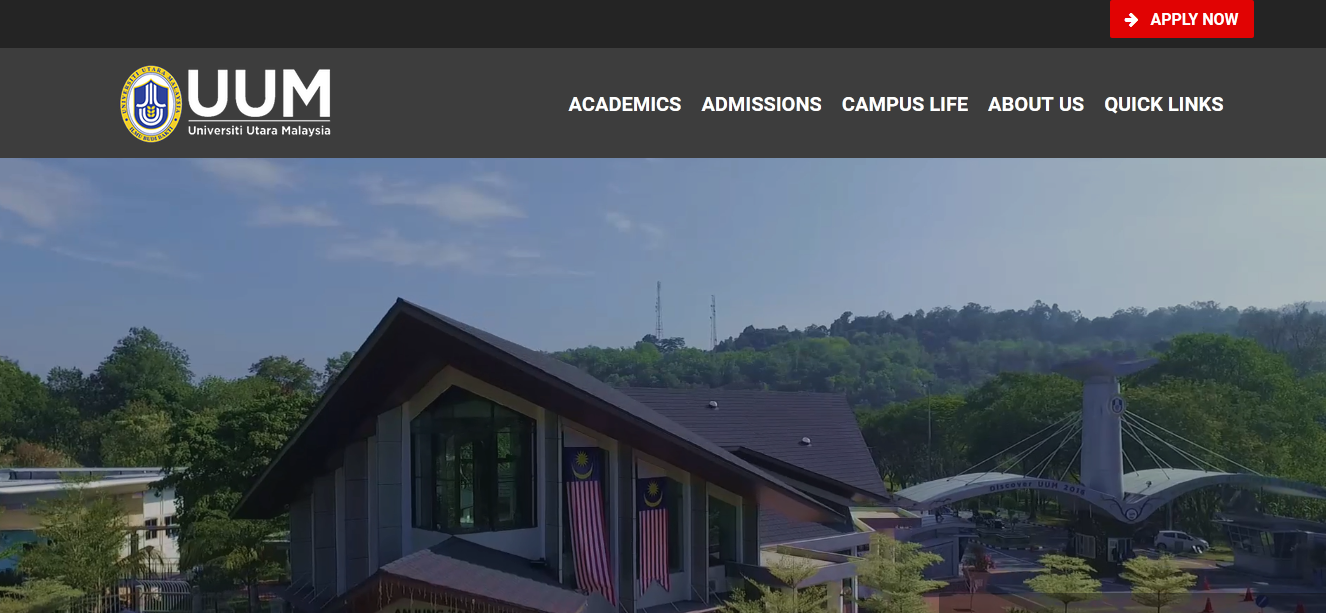Click the right Malaysian flag on building

[x=653, y=532]
